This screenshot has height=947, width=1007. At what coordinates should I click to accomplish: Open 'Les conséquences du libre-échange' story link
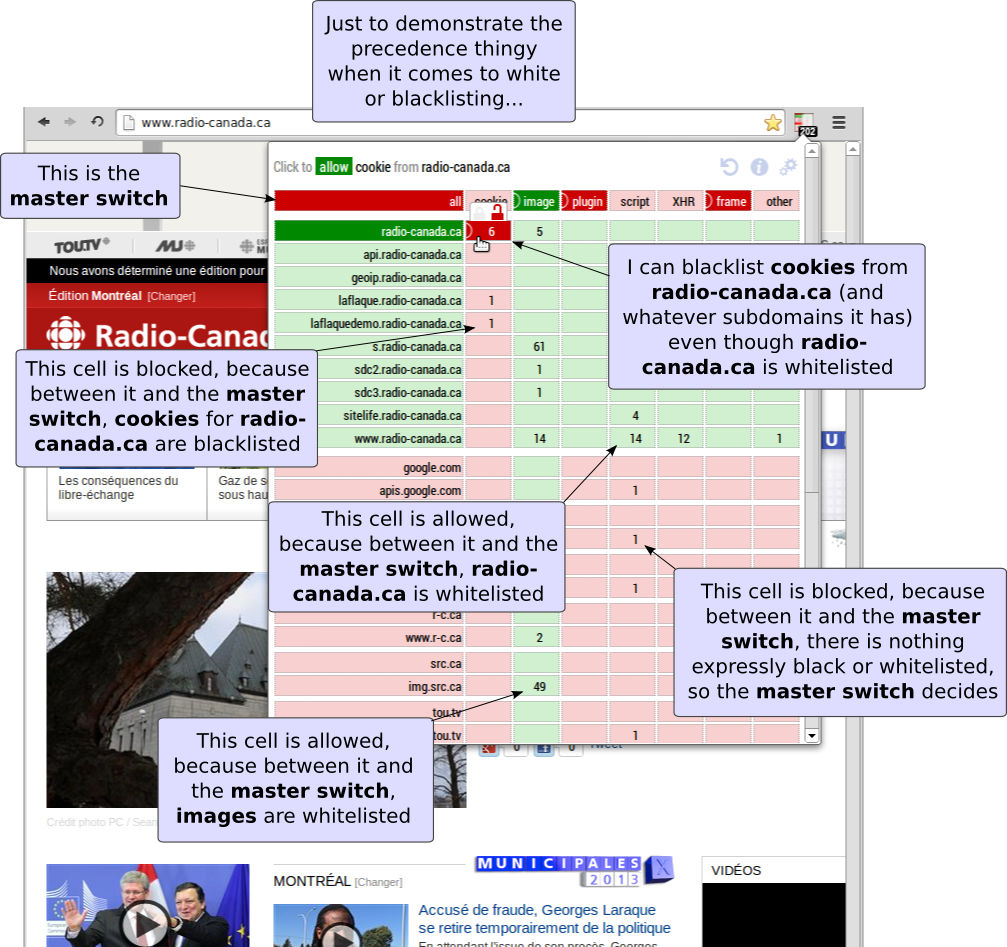point(118,488)
